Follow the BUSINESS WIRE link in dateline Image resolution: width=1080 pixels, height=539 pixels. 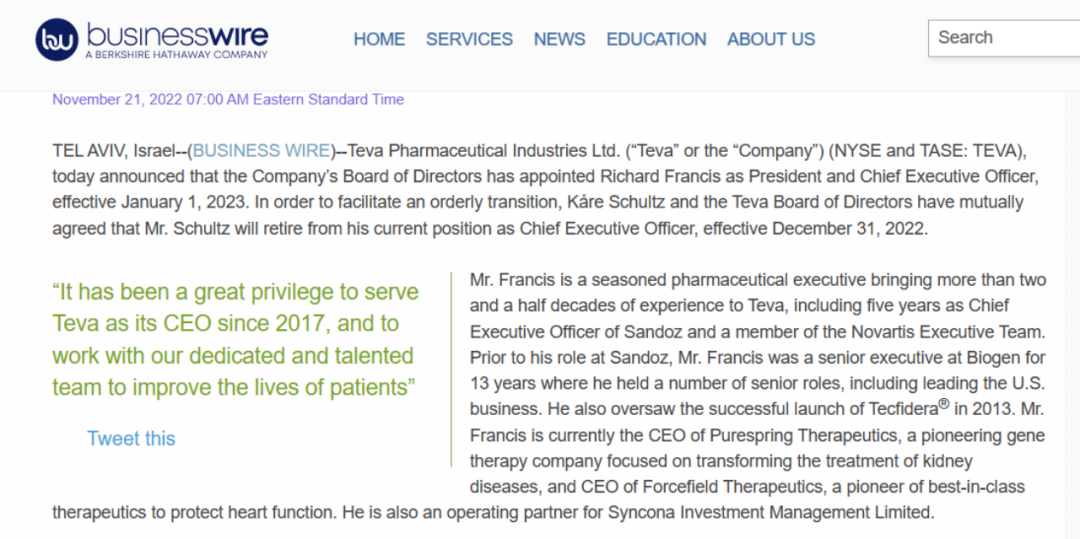click(x=262, y=151)
